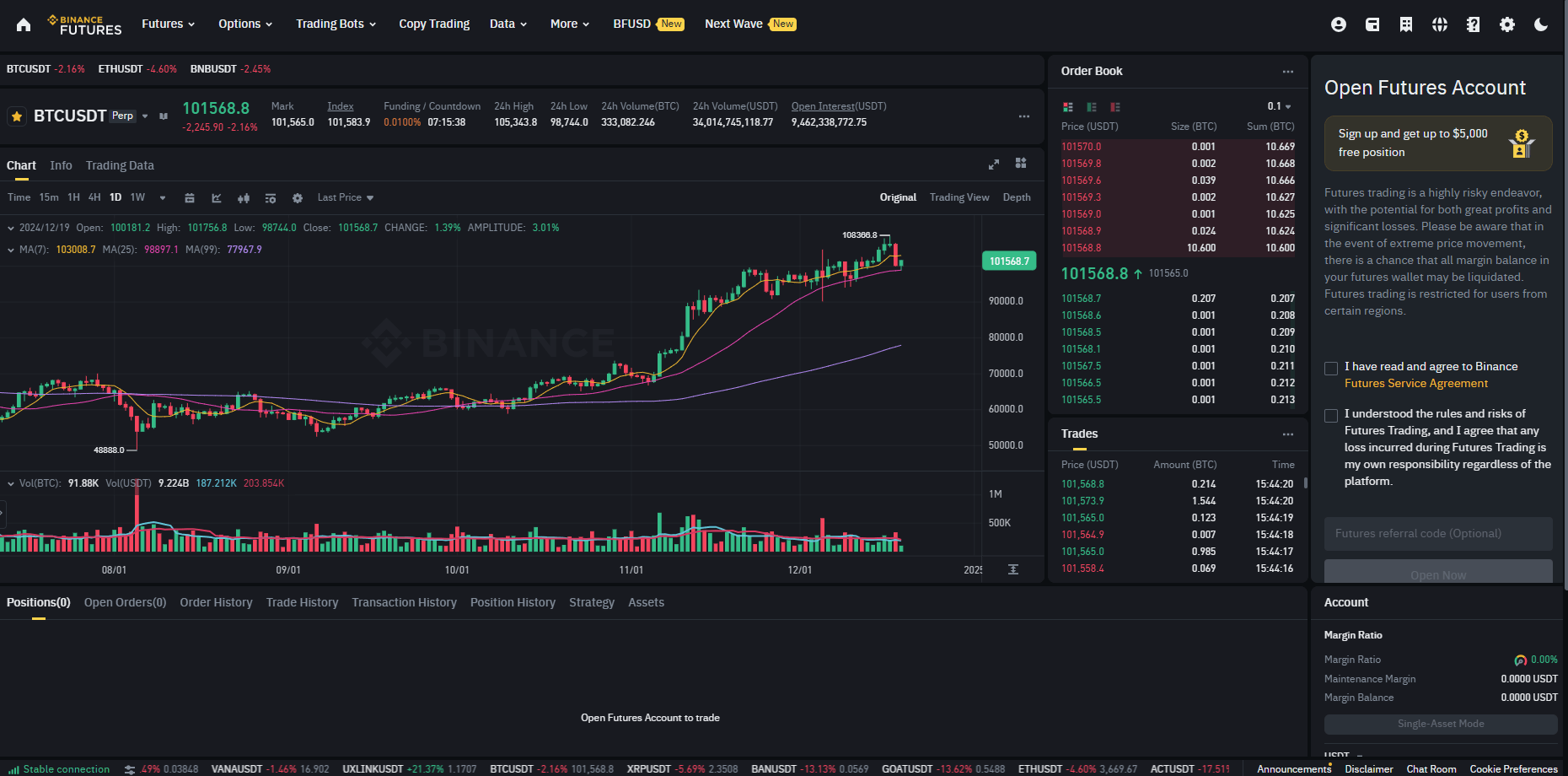Reset the chart scale icon
The width and height of the screenshot is (1568, 776).
pos(1013,569)
